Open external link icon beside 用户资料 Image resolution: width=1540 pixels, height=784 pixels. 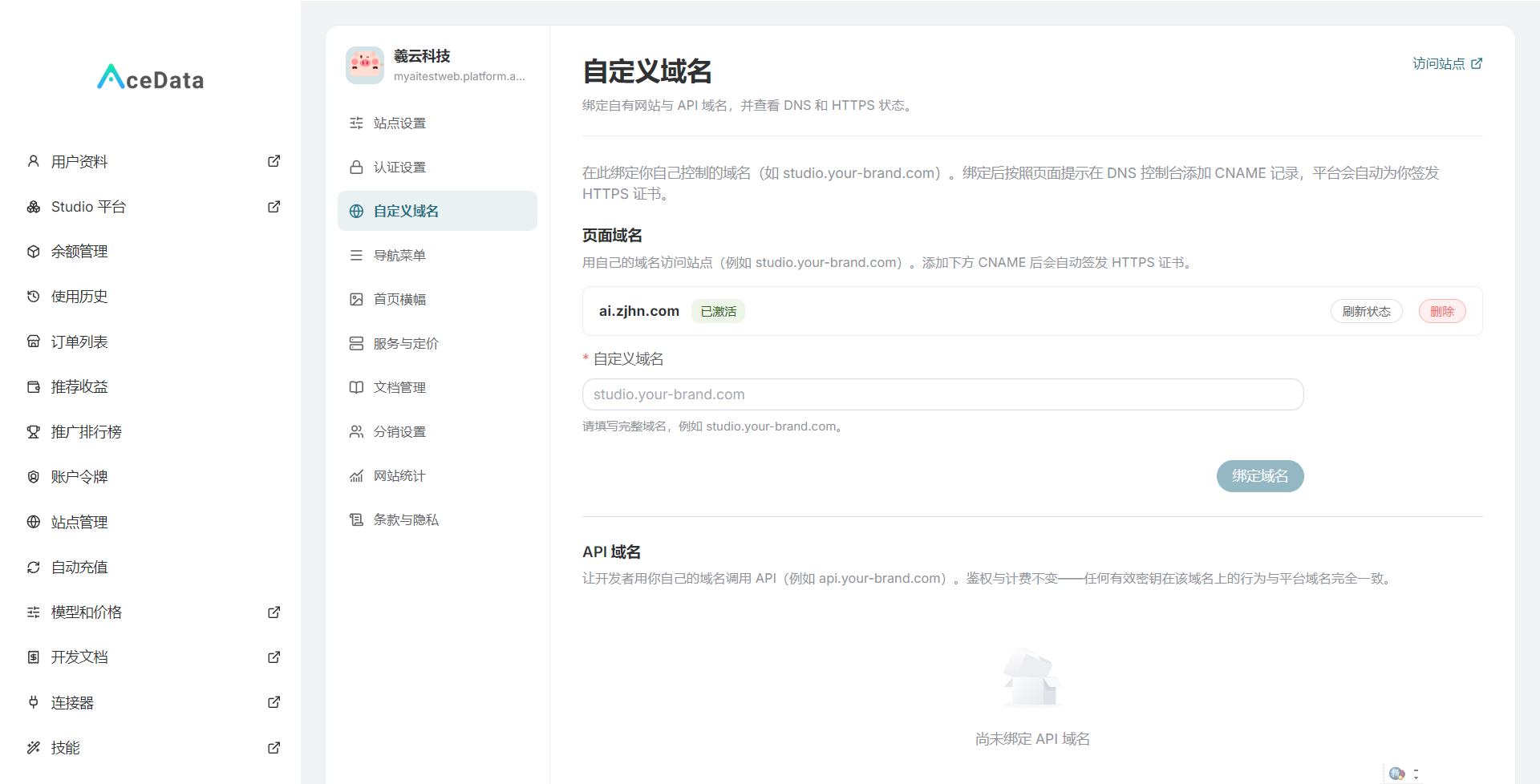coord(274,161)
